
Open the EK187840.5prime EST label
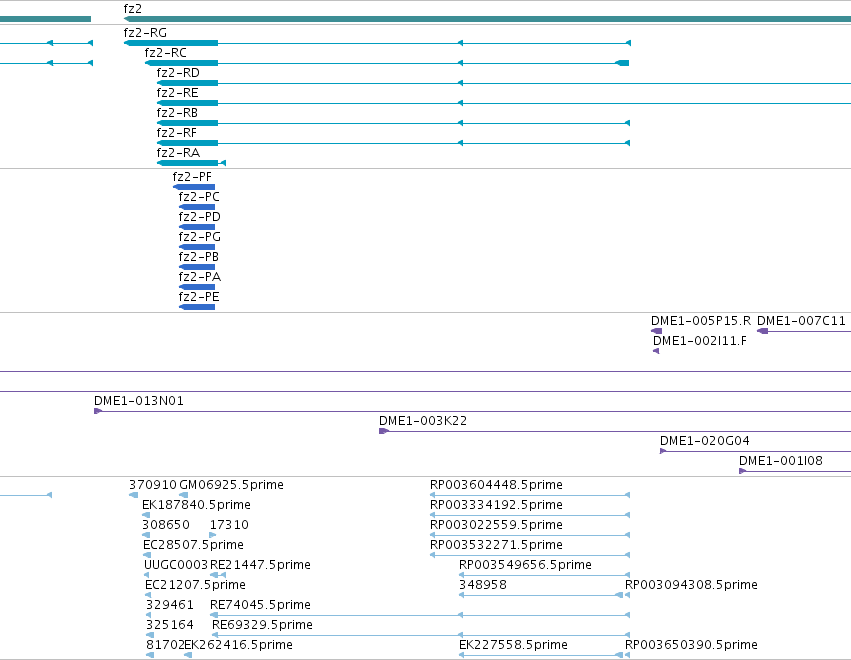pos(196,505)
